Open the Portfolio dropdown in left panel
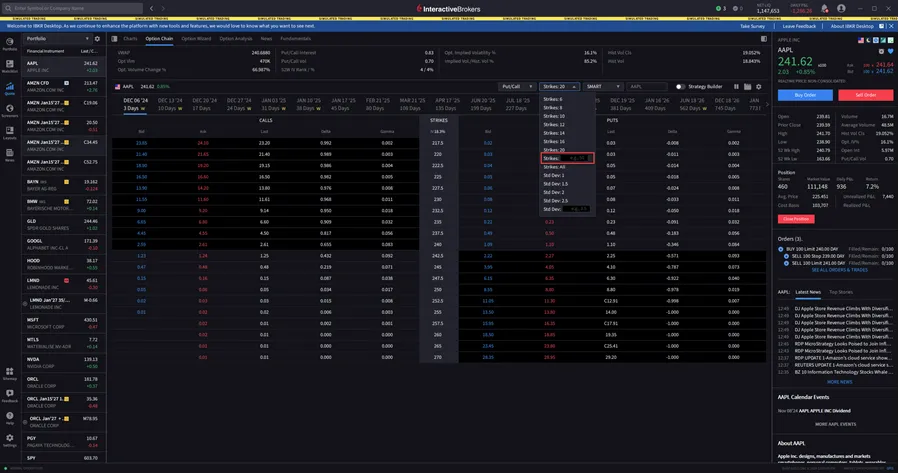Screen dimensions: 899x473 [x=57, y=38]
